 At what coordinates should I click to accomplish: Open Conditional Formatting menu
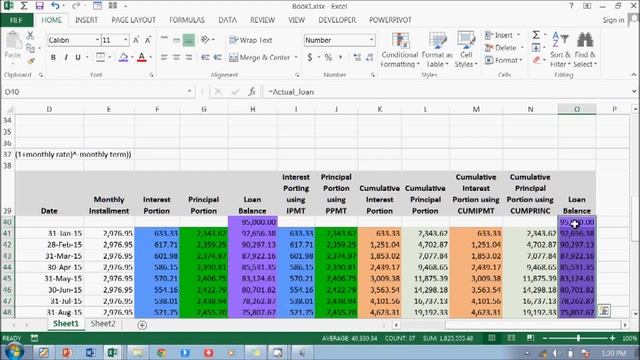click(x=400, y=50)
